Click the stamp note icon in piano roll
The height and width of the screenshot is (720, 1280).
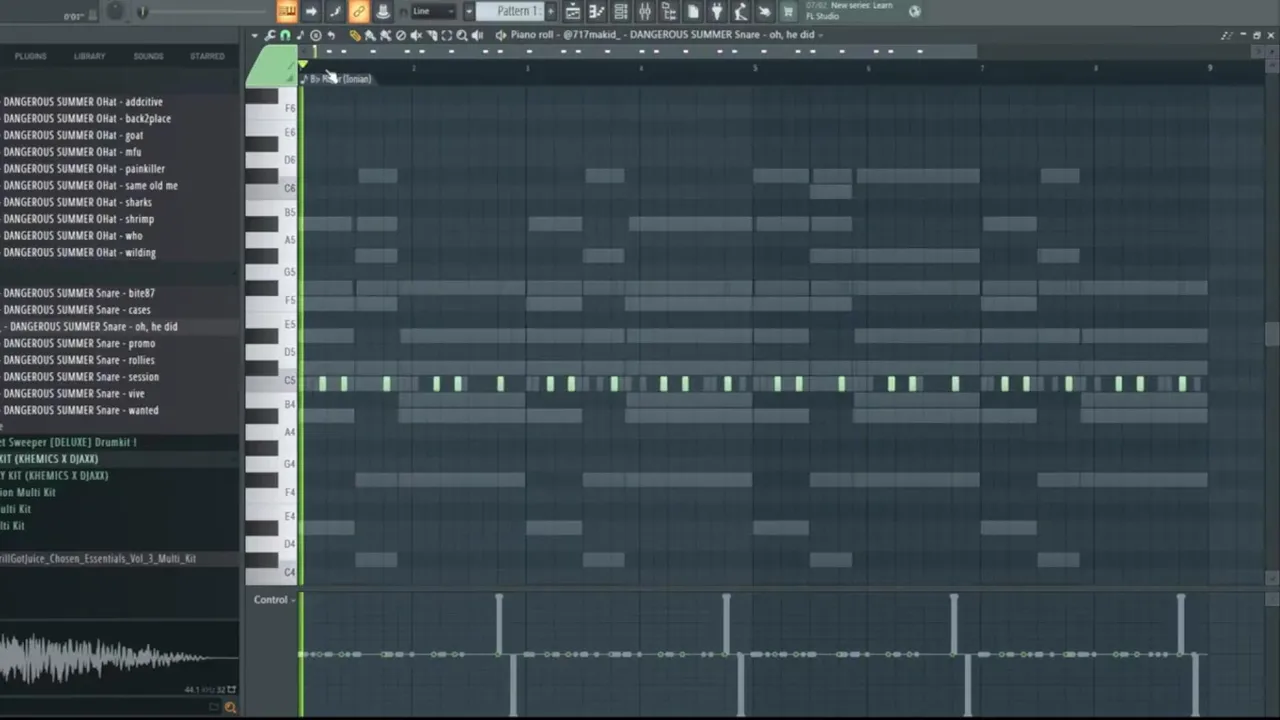(300, 35)
